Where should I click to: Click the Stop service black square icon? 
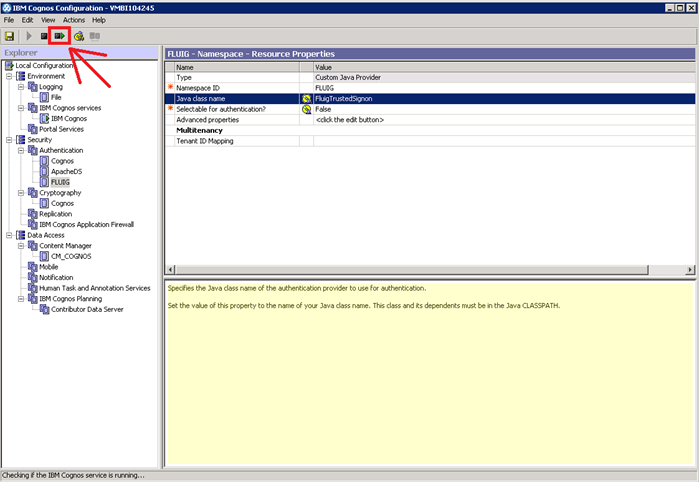tap(44, 36)
